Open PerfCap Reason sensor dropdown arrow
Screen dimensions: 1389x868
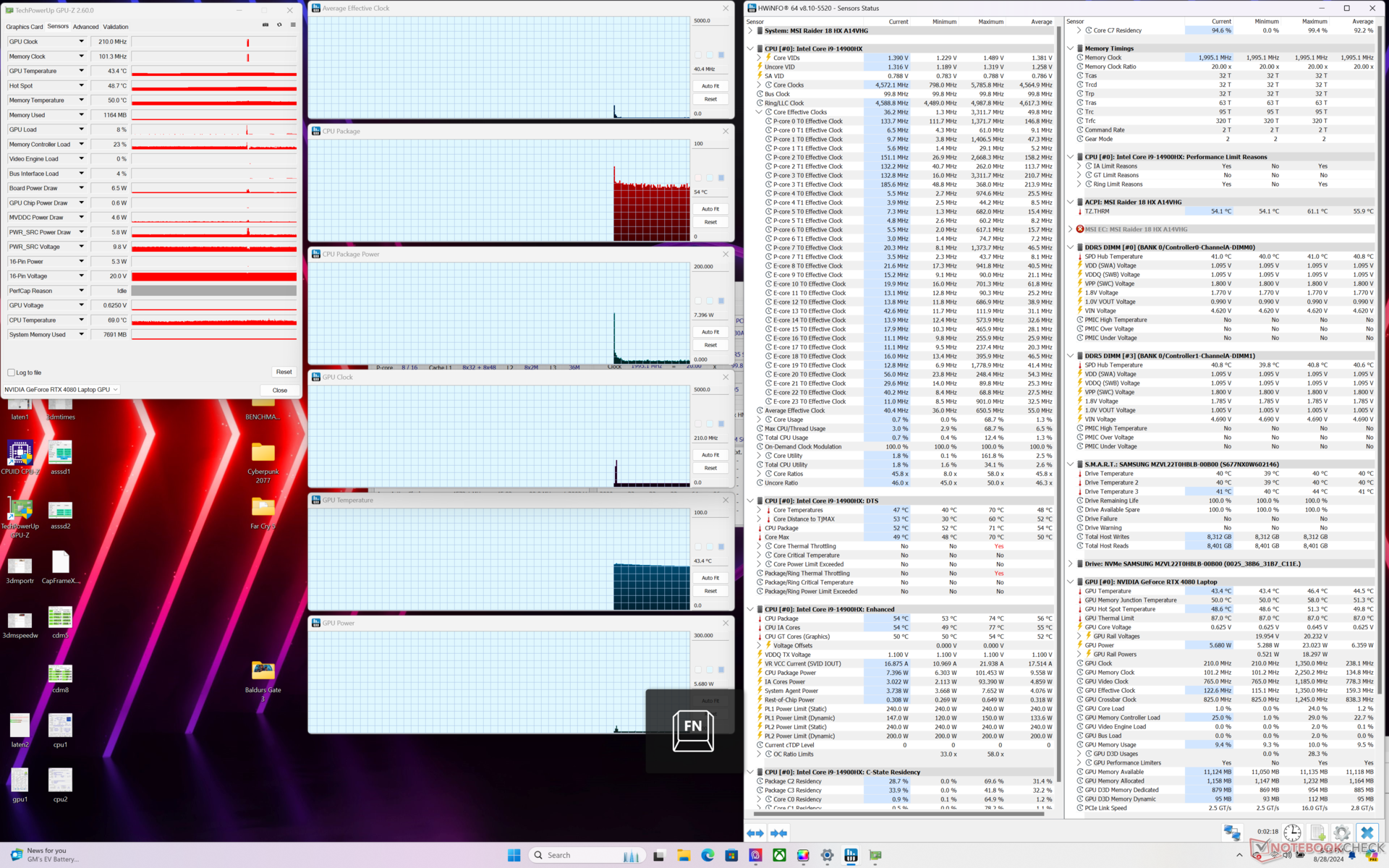point(81,291)
